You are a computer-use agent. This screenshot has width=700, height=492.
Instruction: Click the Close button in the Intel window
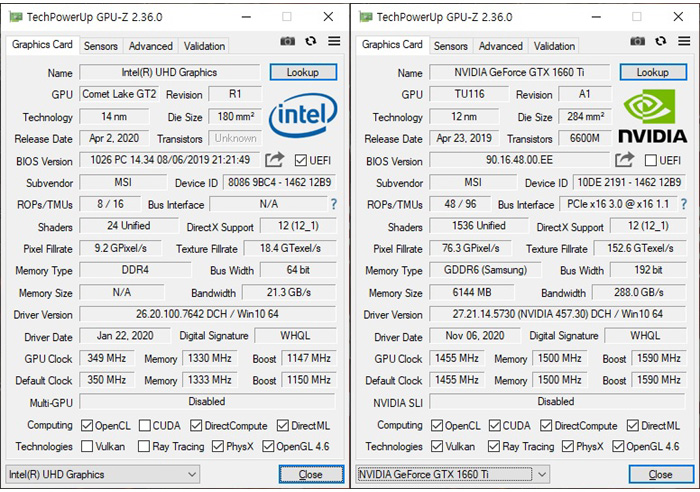coord(311,474)
